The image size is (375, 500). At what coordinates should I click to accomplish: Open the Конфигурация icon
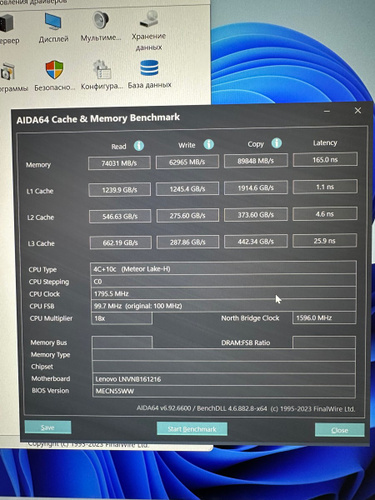click(x=102, y=69)
